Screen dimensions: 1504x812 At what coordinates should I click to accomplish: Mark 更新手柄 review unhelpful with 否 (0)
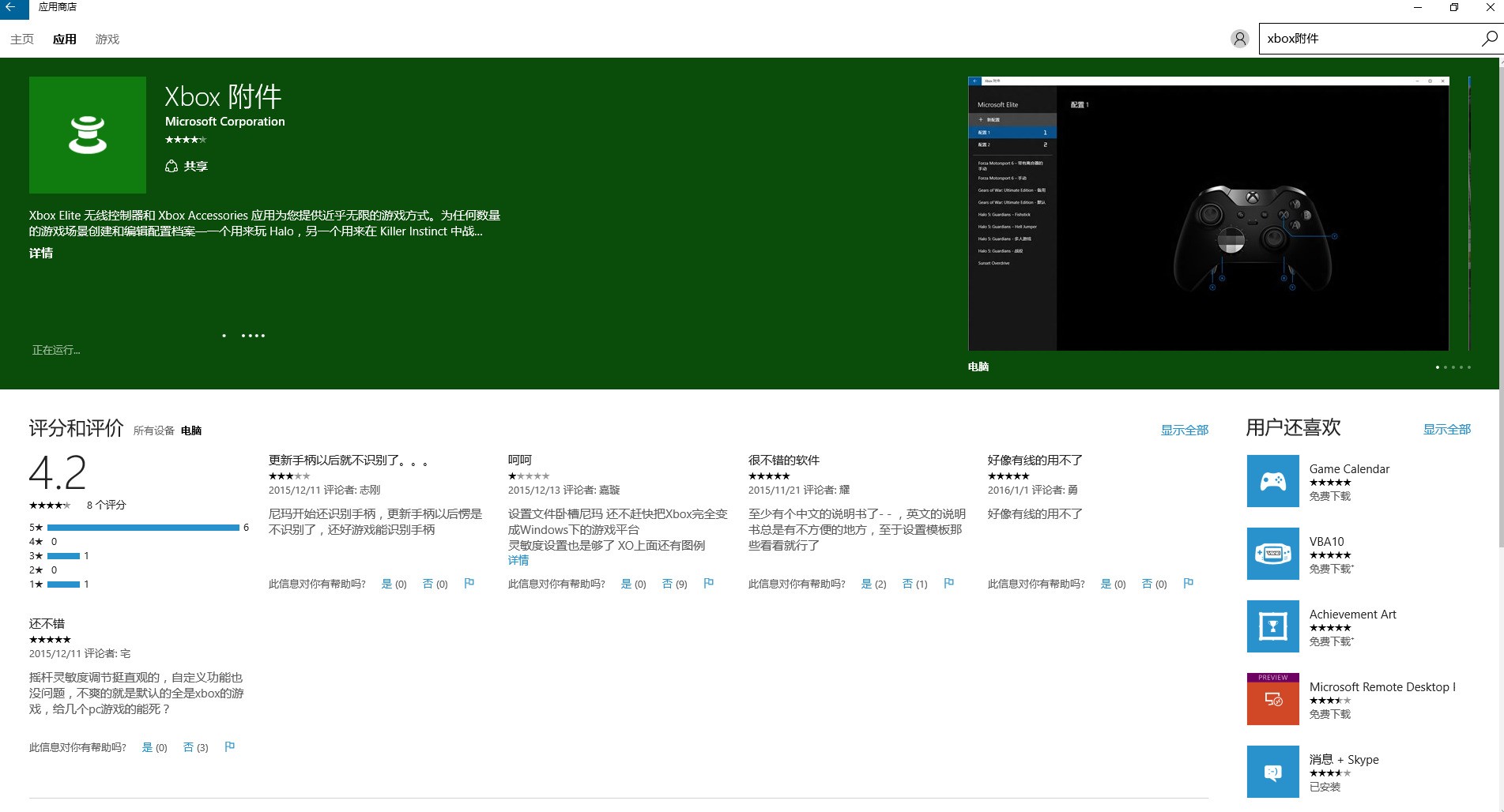[x=435, y=584]
